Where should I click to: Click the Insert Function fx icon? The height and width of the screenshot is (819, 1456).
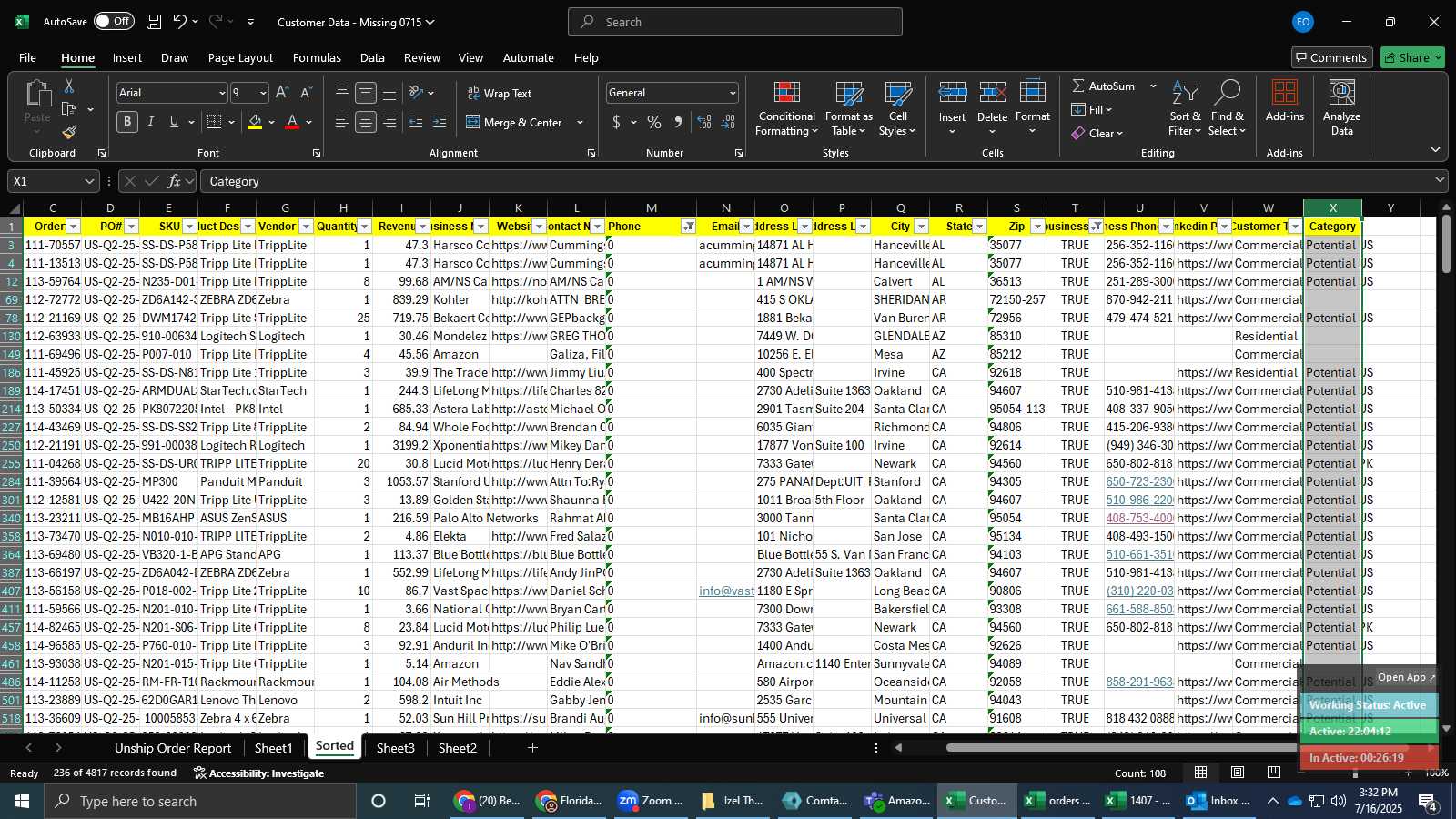[x=175, y=181]
